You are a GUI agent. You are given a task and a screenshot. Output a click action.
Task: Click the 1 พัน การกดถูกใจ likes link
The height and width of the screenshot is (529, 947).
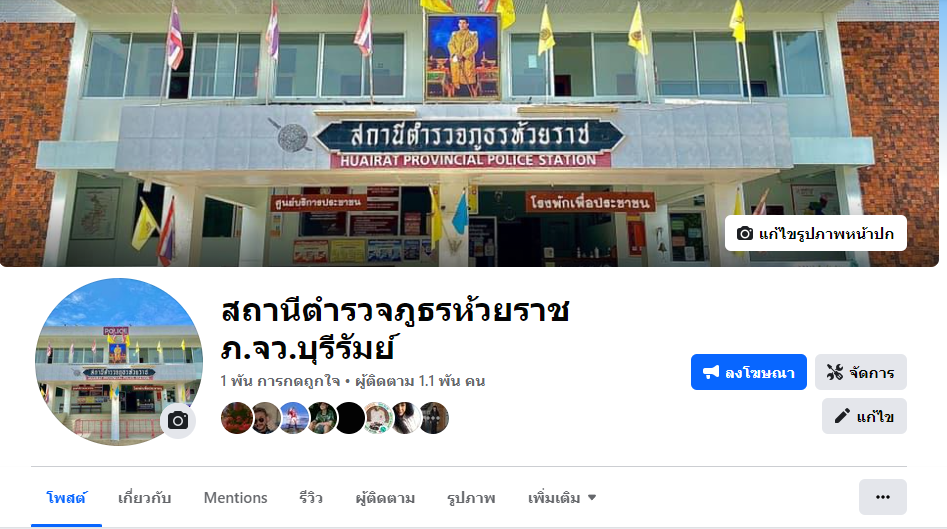280,381
